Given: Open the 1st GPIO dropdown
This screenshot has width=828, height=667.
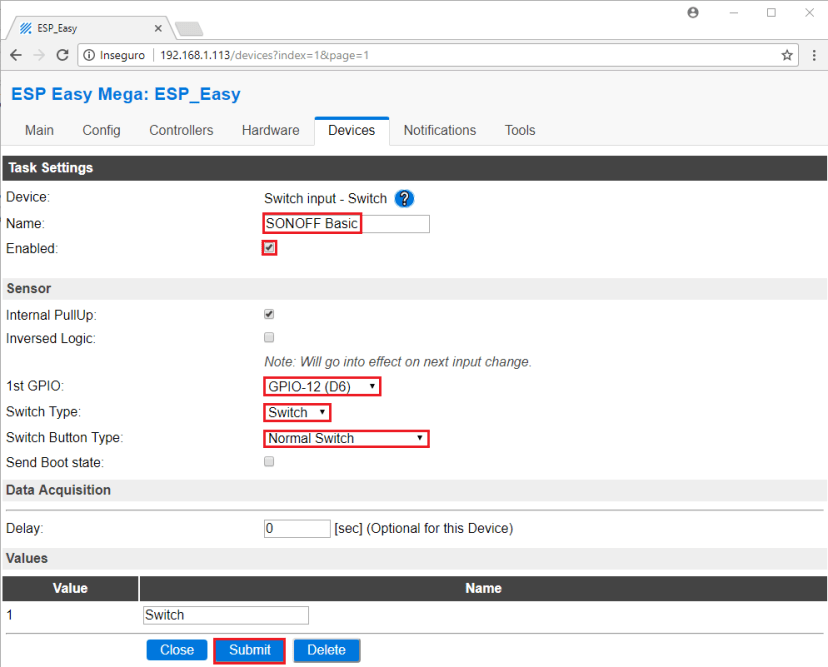Looking at the screenshot, I should [x=322, y=386].
